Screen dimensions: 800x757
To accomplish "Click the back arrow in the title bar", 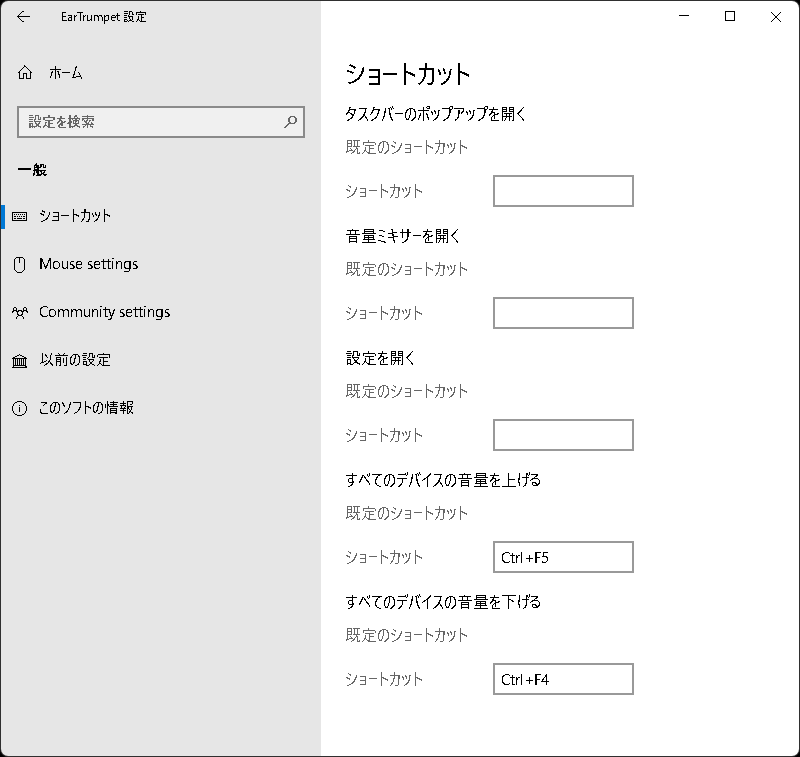I will pos(23,16).
